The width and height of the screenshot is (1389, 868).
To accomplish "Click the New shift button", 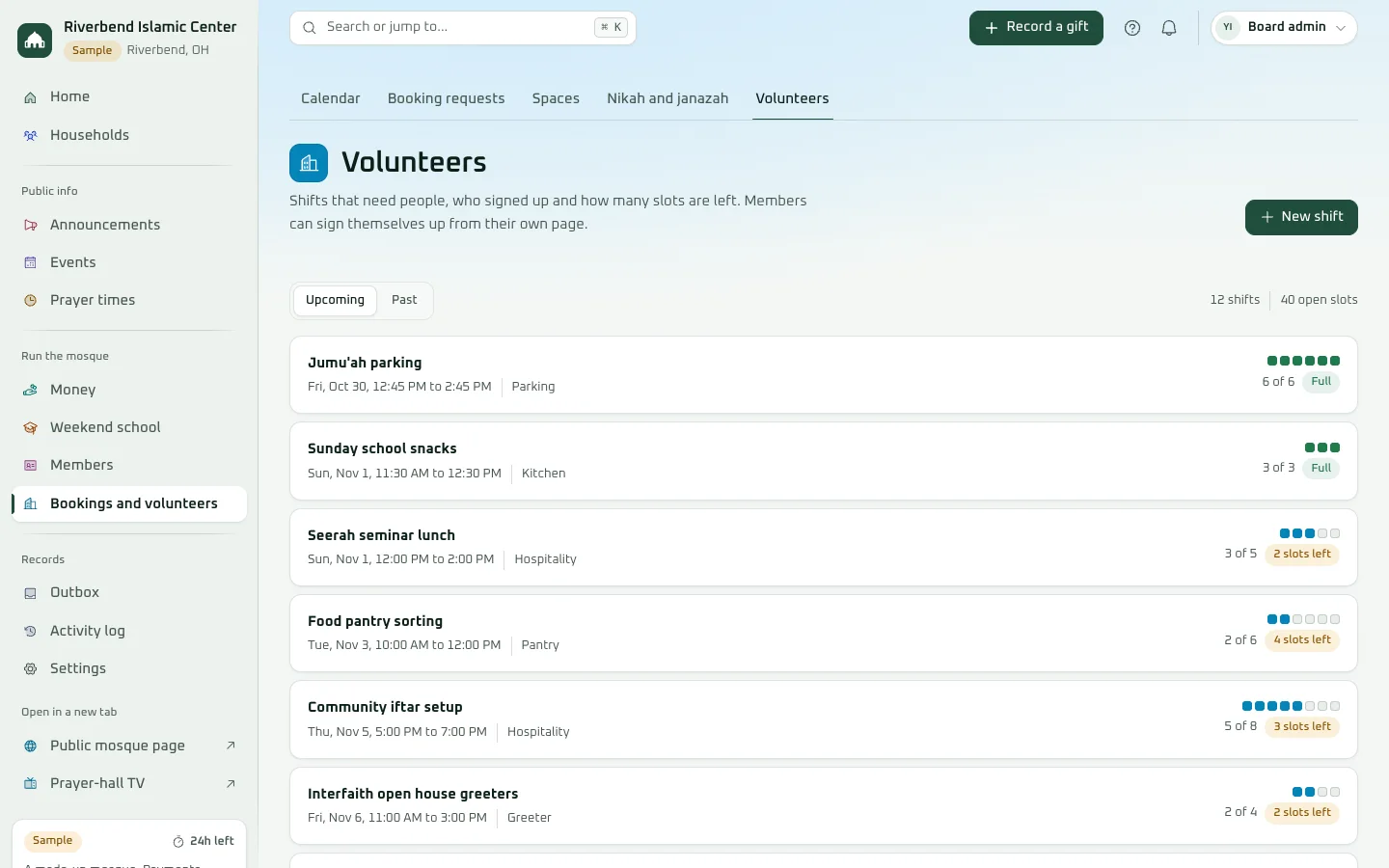I will (1301, 217).
